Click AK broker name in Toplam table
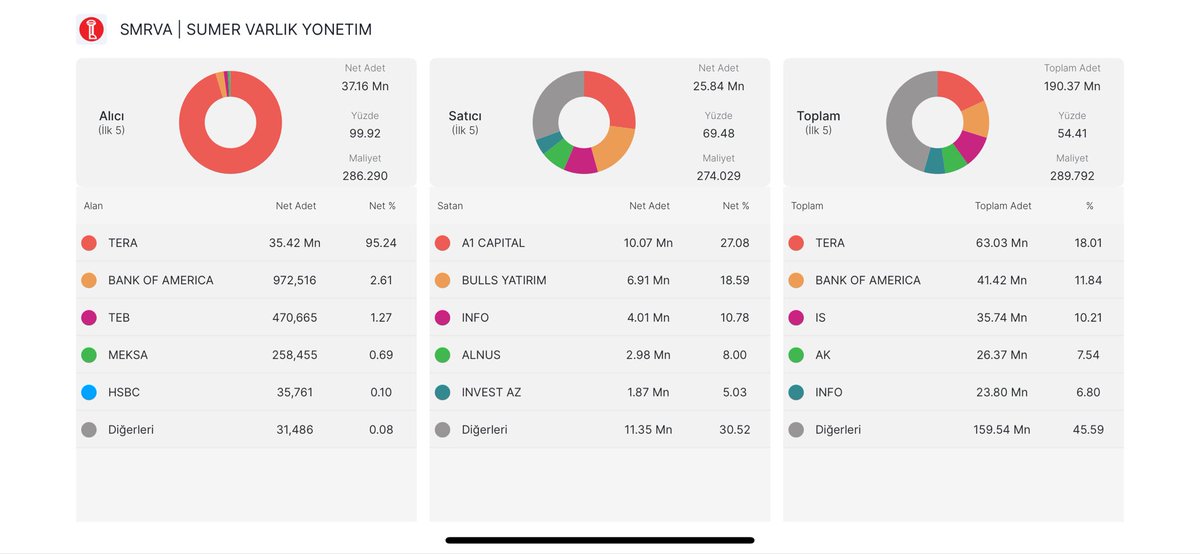Viewport: 1200px width, 554px height. point(823,355)
